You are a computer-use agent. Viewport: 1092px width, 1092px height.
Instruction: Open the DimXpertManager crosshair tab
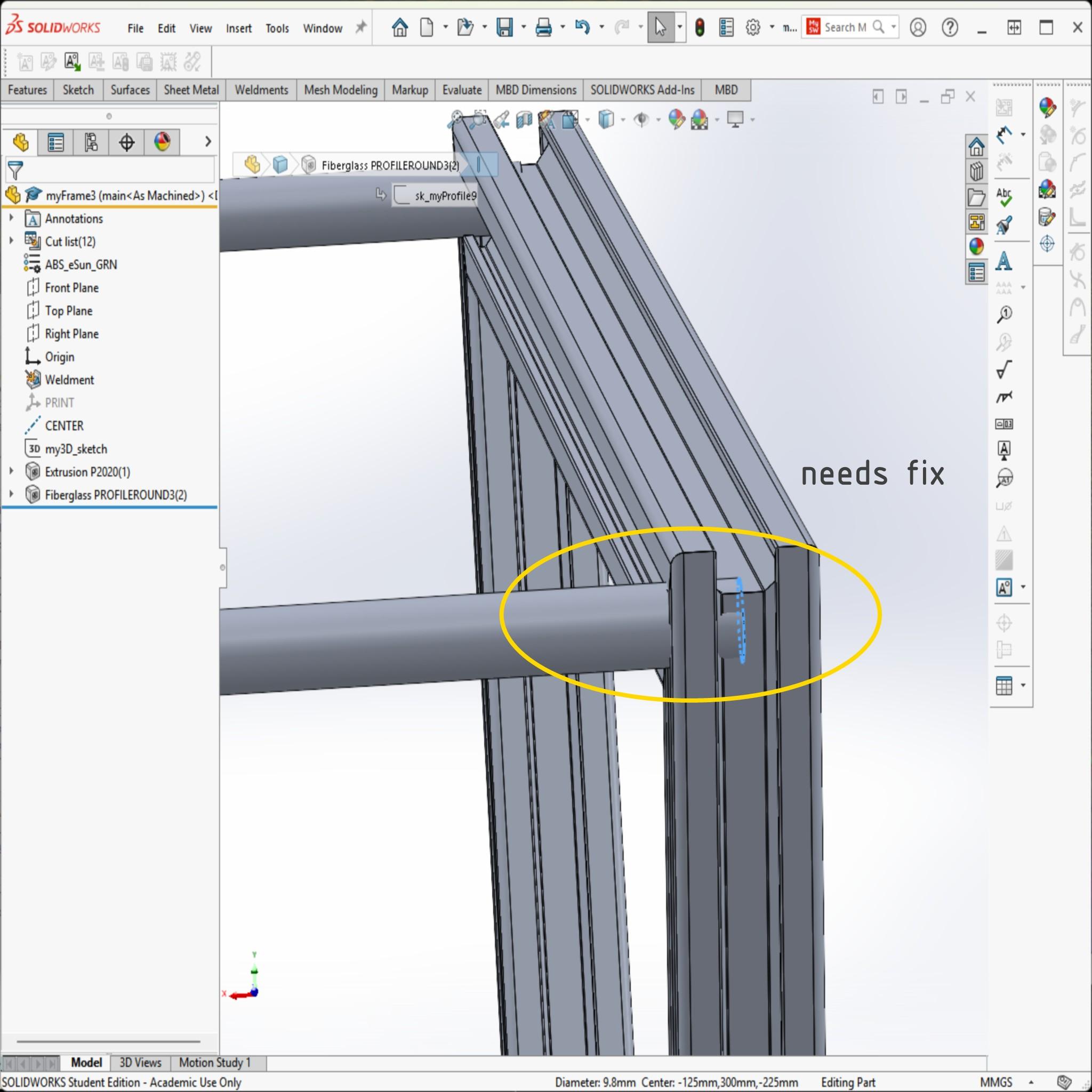click(126, 142)
